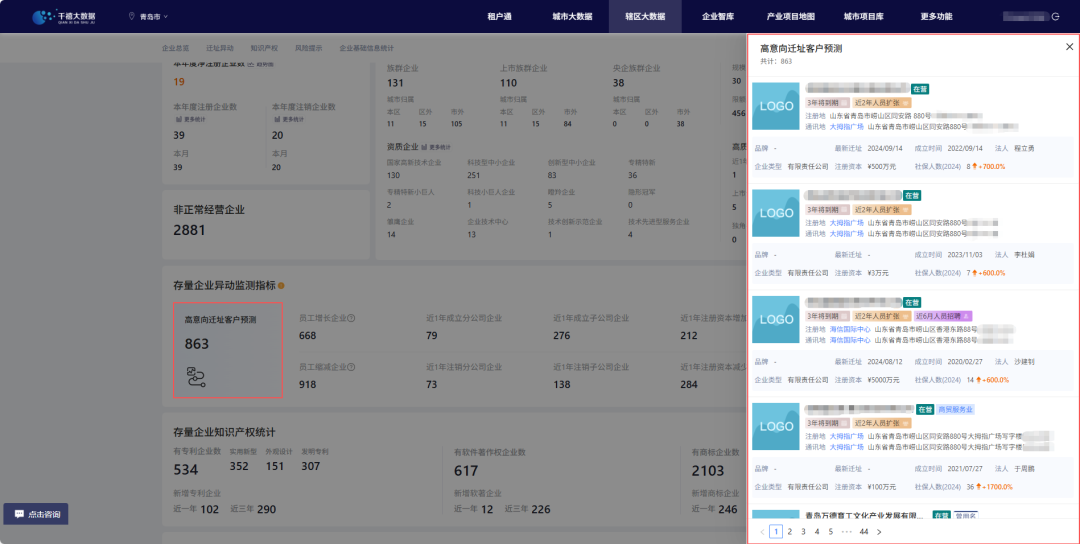Click the LOGO thumbnail of the 于周鹏 company
Image resolution: width=1080 pixels, height=544 pixels.
click(776, 426)
